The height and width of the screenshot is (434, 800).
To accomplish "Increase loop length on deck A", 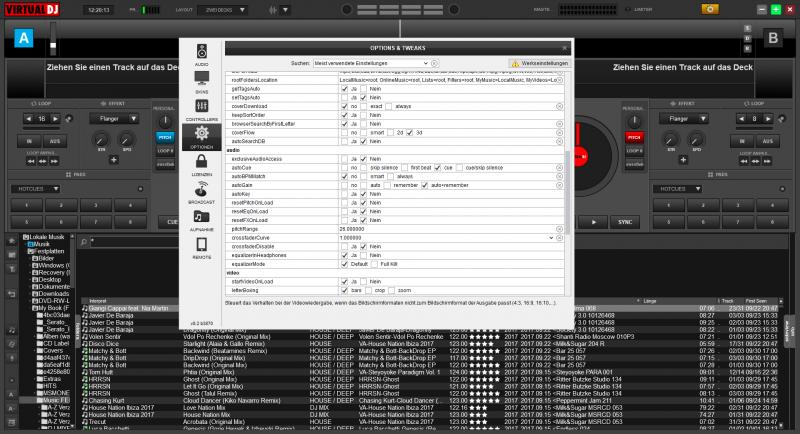I will coord(55,119).
